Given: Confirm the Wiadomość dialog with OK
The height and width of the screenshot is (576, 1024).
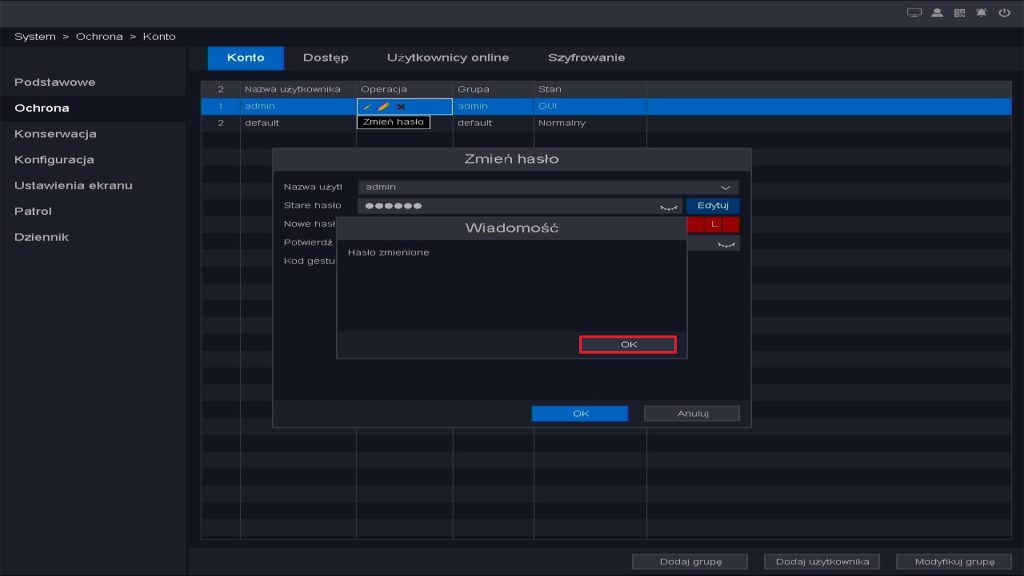Looking at the screenshot, I should point(628,344).
